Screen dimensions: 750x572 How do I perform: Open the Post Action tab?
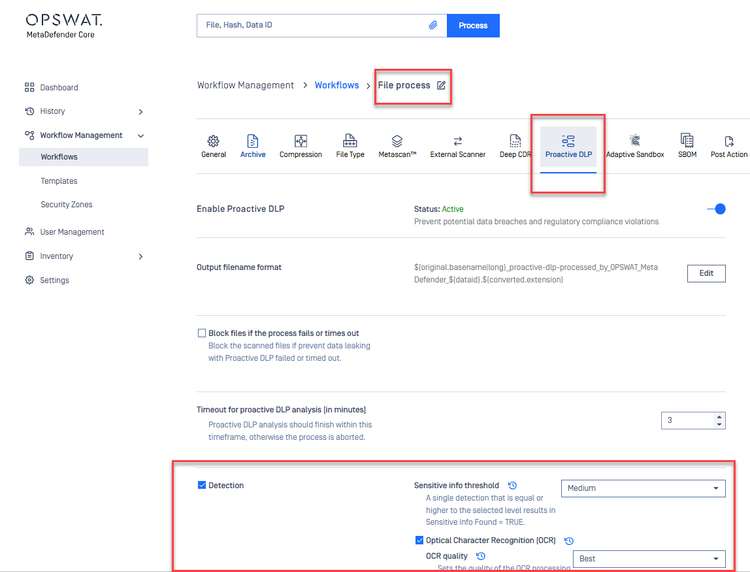[x=728, y=146]
